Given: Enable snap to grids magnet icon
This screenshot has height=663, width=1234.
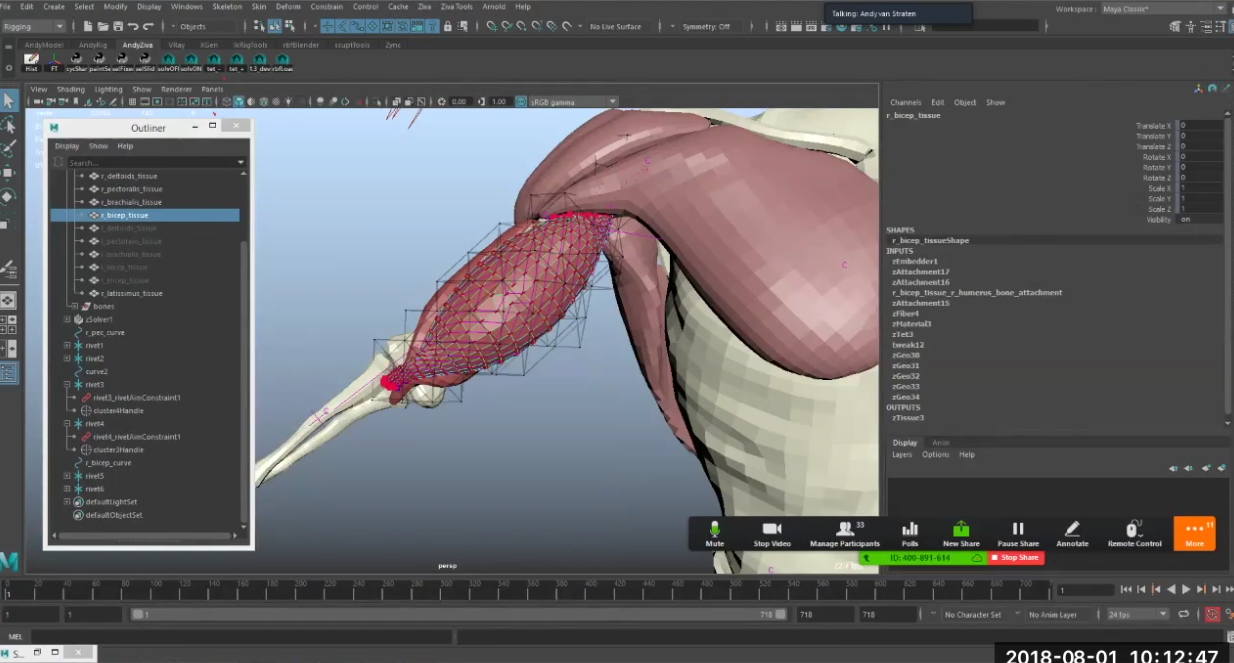Looking at the screenshot, I should coord(327,26).
